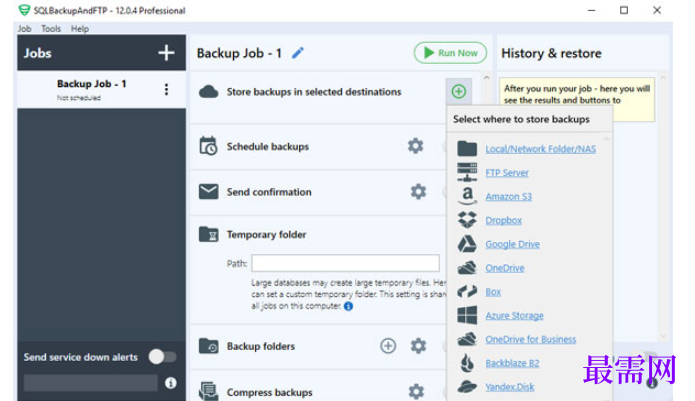This screenshot has height=401, width=695.
Task: Select Local/Network Folder/NAS destination link
Action: [540, 149]
